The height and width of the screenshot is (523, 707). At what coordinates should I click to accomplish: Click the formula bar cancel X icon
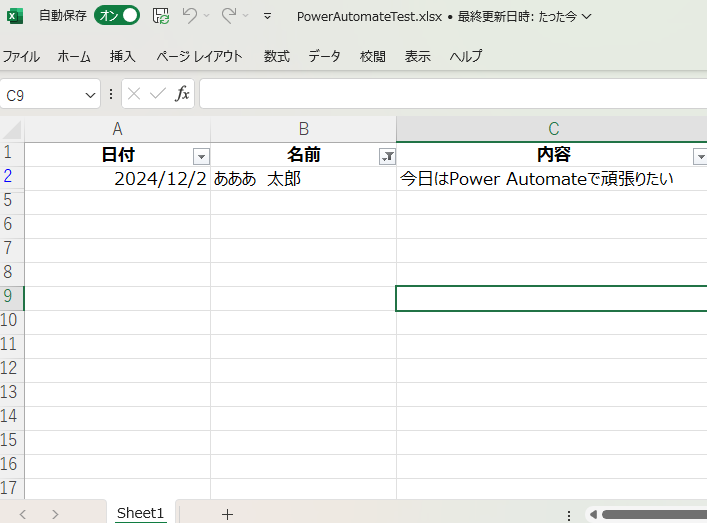(134, 94)
